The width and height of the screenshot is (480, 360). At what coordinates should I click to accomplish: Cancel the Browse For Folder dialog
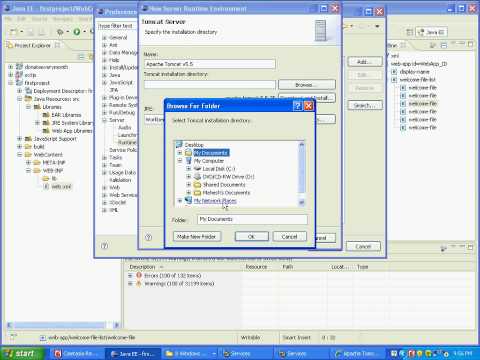click(x=289, y=237)
